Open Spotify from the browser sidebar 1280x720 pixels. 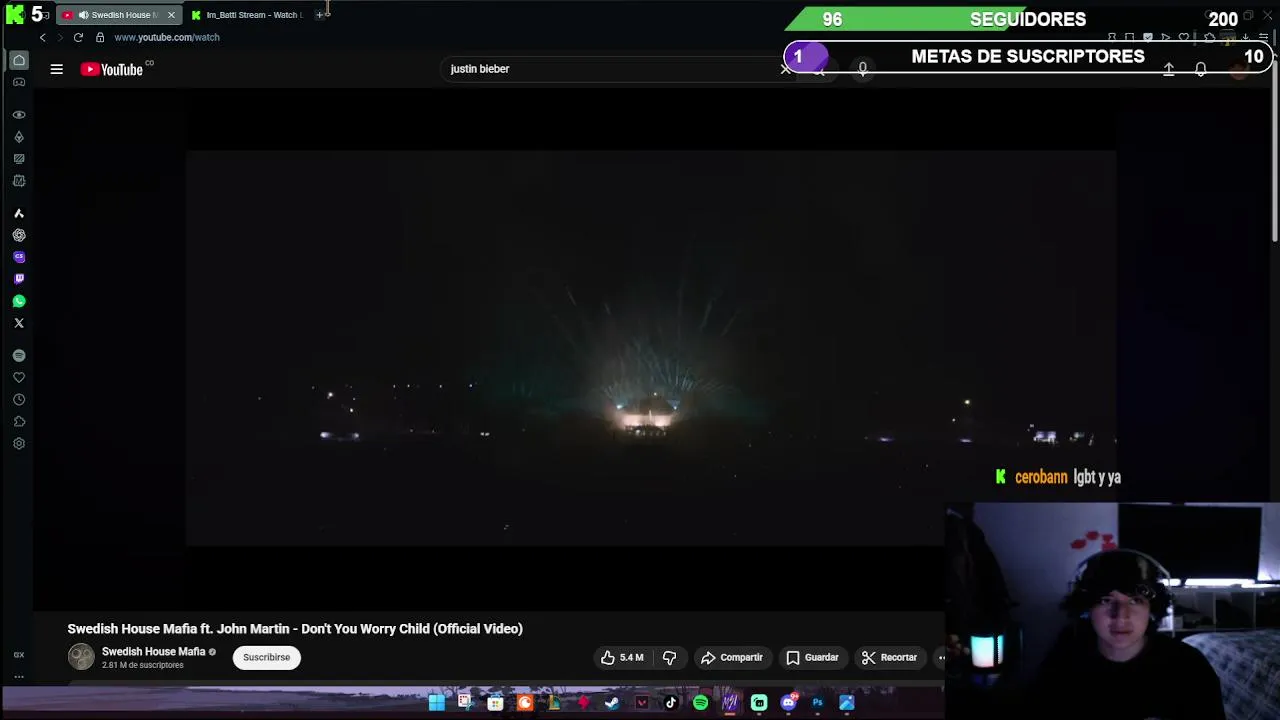point(19,356)
